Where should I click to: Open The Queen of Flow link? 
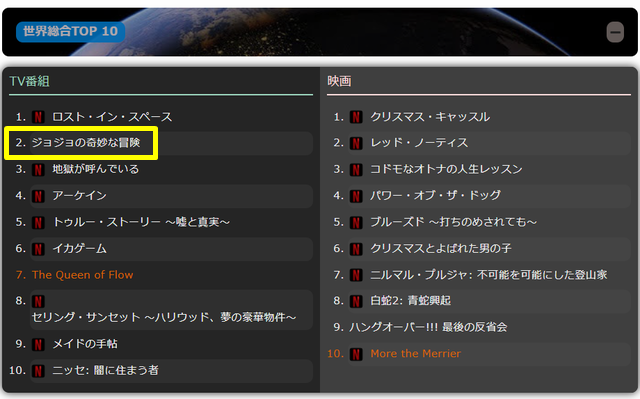click(x=82, y=275)
